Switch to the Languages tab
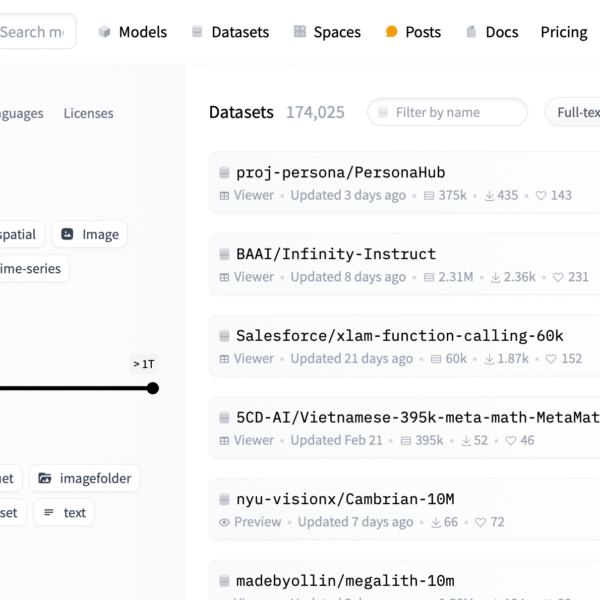The width and height of the screenshot is (600, 600). (x=21, y=113)
